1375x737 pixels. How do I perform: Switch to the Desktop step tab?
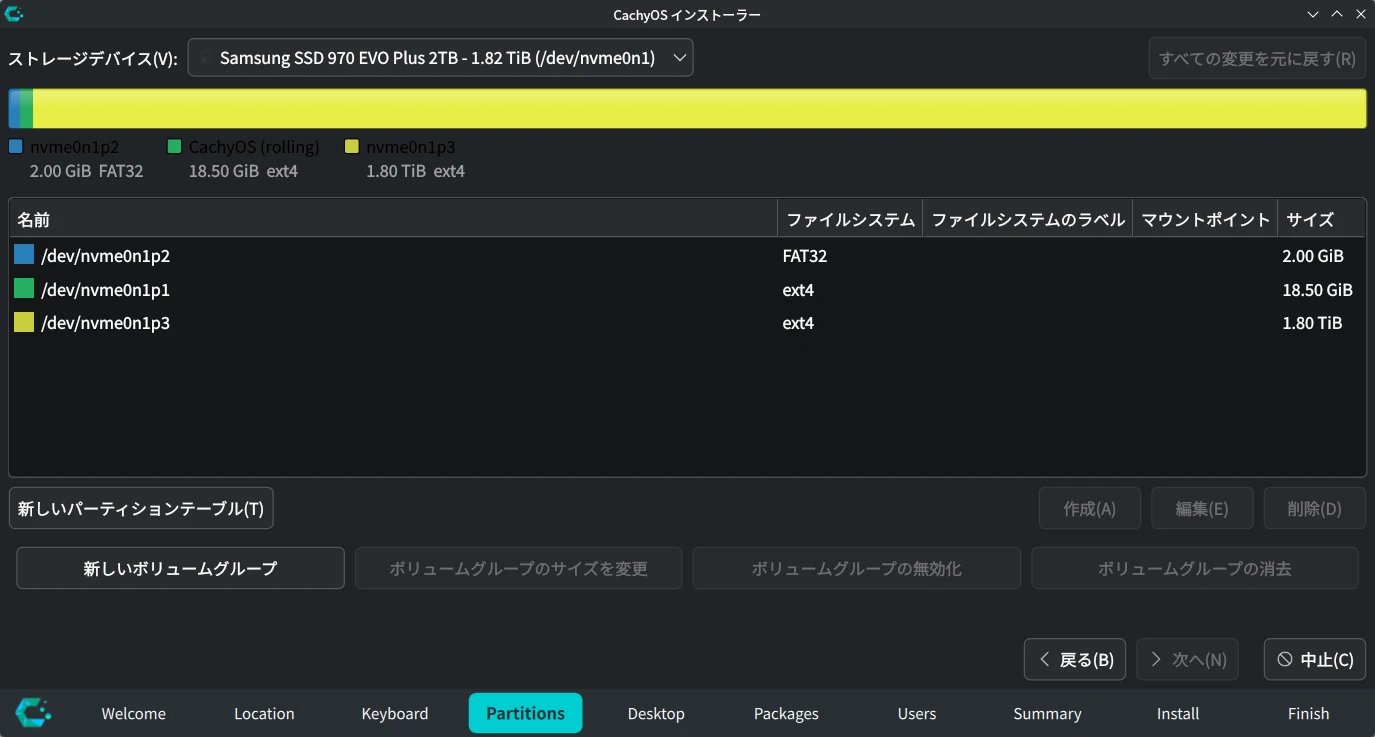tap(656, 714)
